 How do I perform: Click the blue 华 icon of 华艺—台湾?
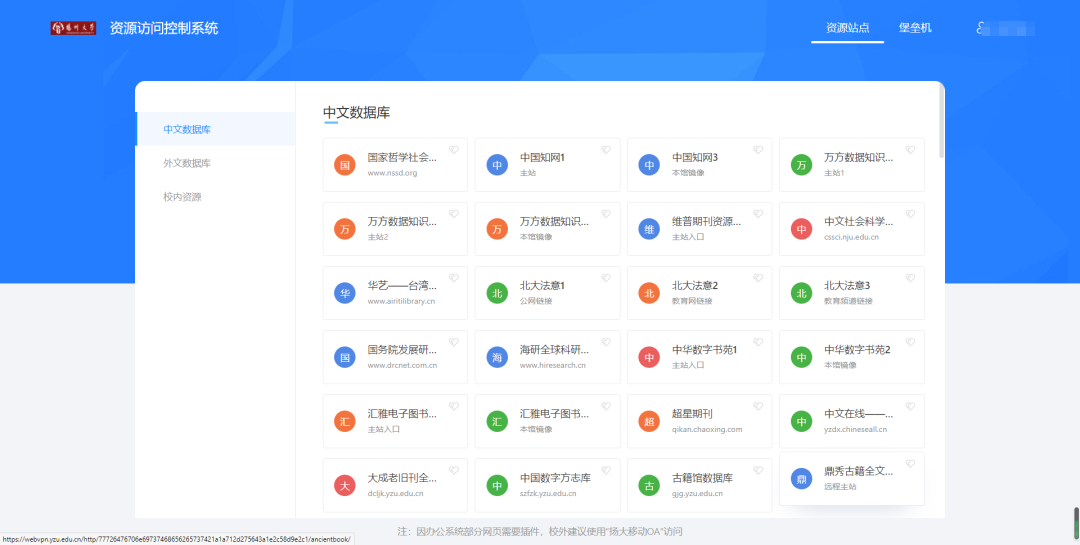pyautogui.click(x=344, y=293)
